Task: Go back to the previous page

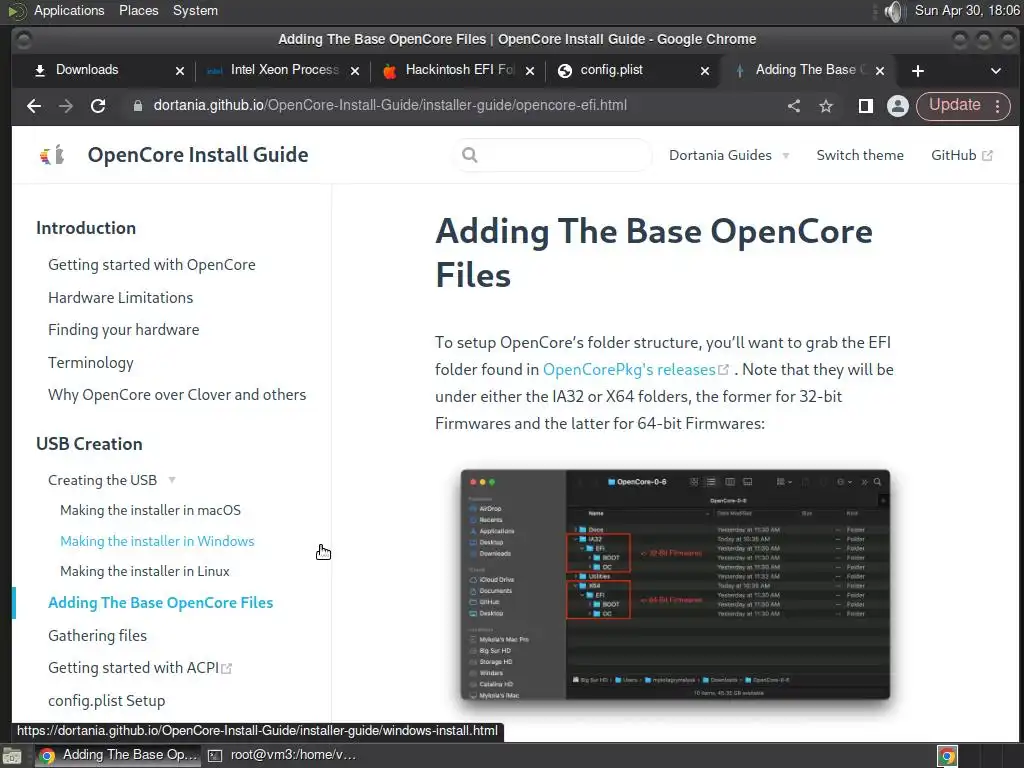Action: 34,106
